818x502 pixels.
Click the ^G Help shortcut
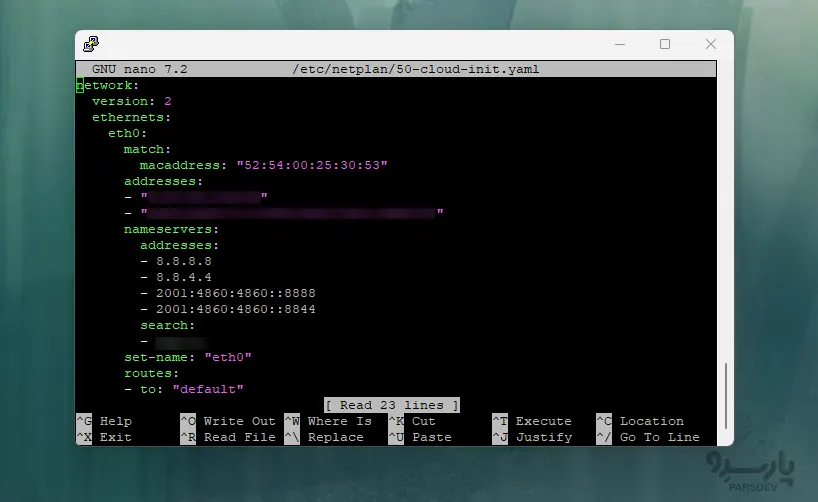point(104,421)
